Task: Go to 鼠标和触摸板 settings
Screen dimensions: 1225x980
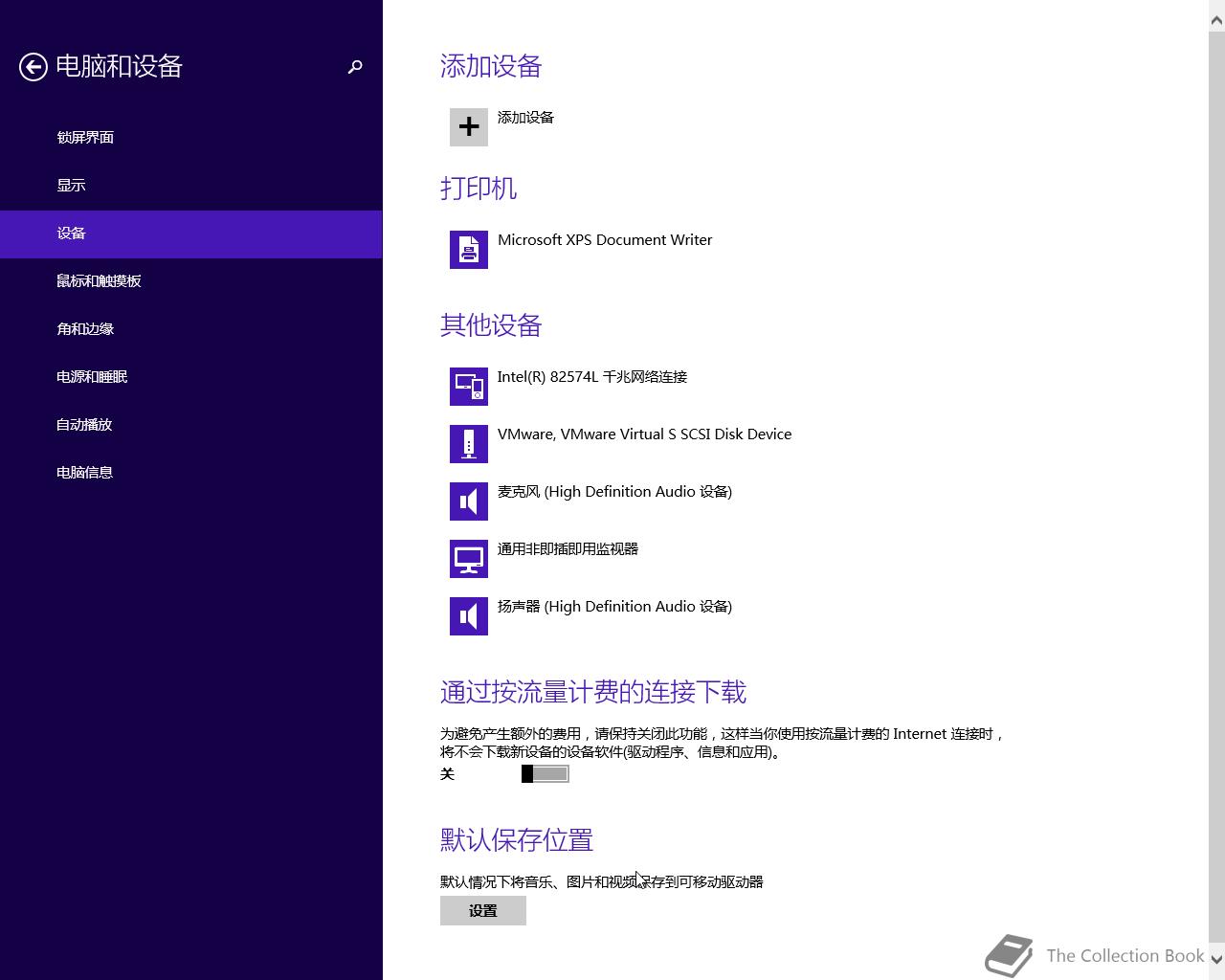Action: [x=191, y=281]
